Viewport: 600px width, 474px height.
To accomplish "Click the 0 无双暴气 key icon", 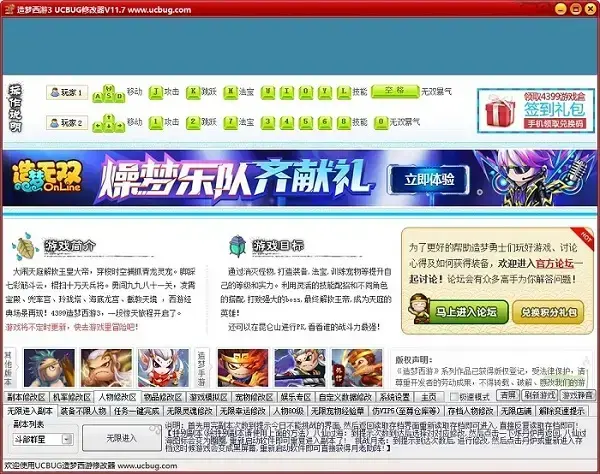I will 381,122.
